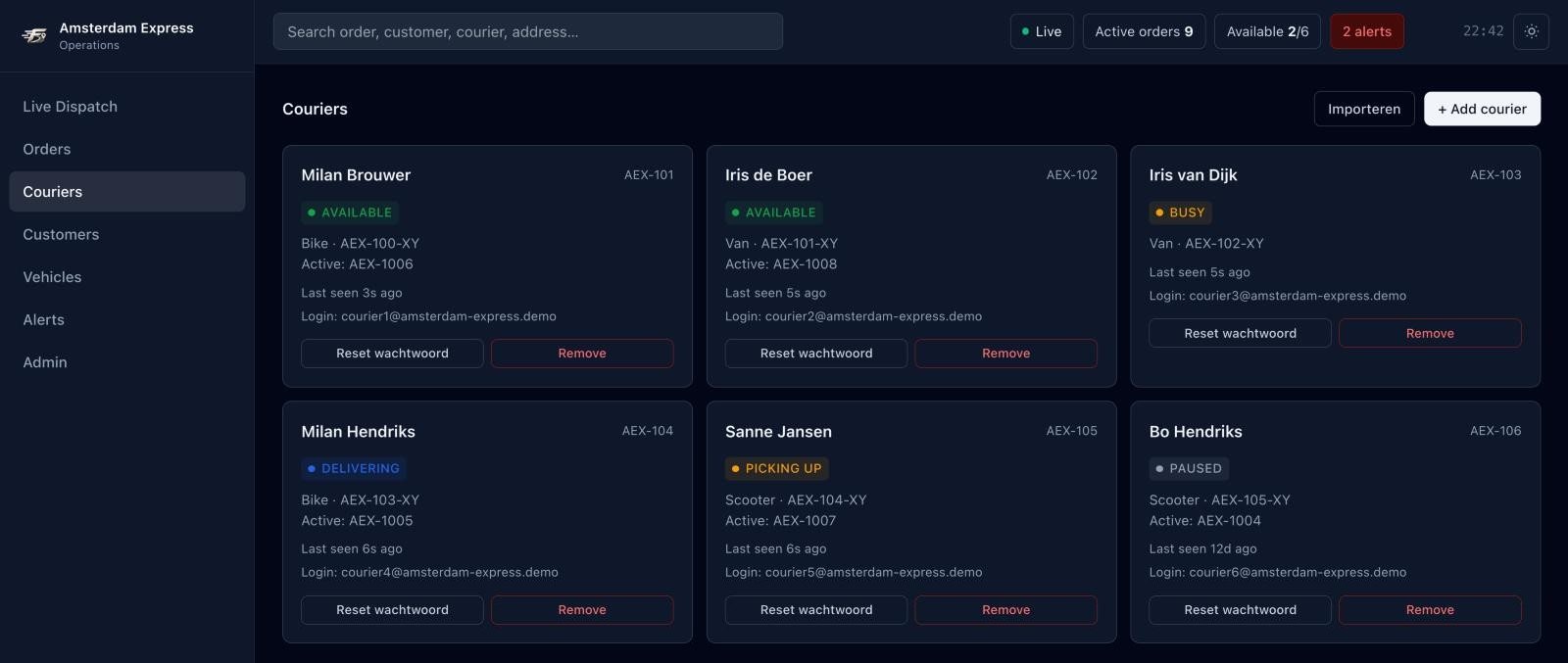Viewport: 1568px width, 663px height.
Task: Click the Active orders 9 pill
Action: 1144,31
